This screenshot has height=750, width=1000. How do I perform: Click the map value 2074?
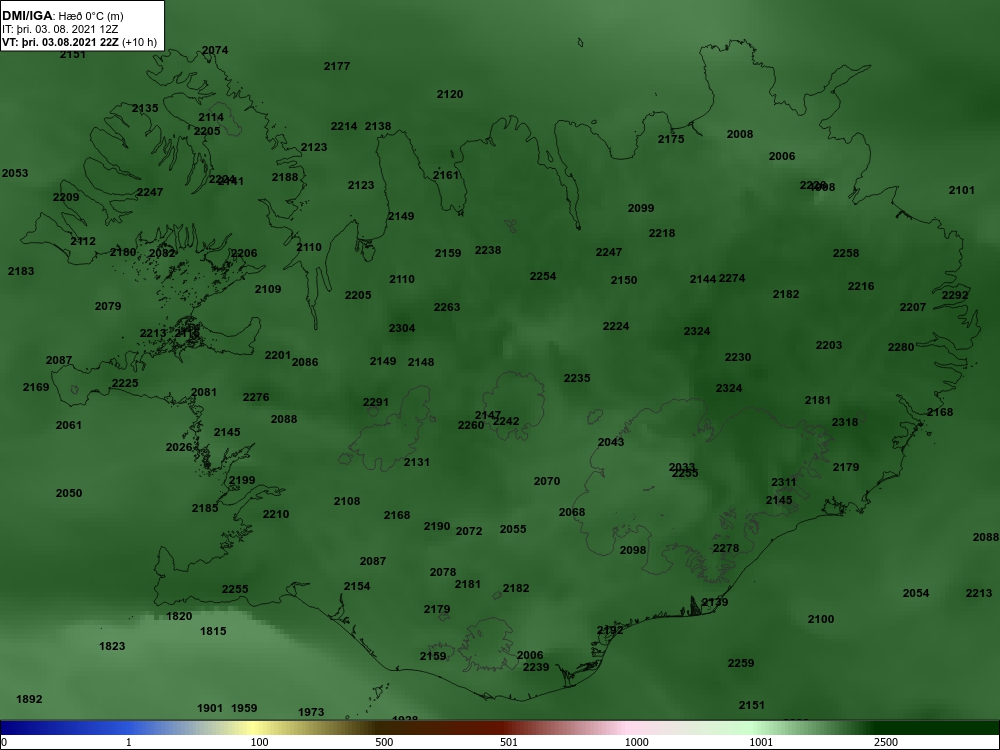215,50
